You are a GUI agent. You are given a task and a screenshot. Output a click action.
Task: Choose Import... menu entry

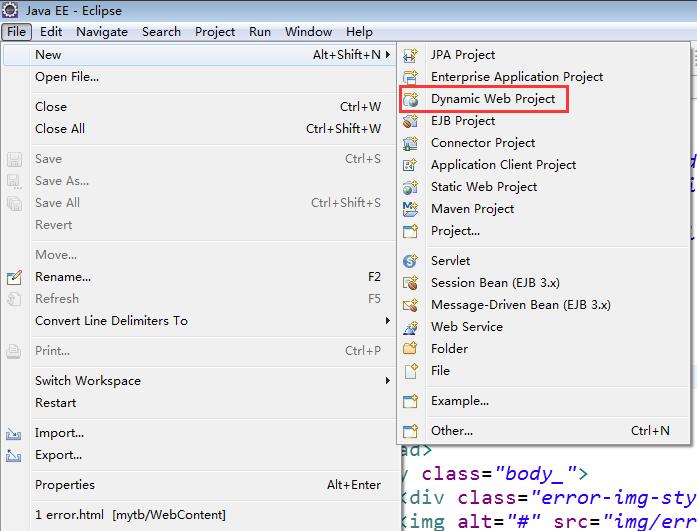click(198, 433)
